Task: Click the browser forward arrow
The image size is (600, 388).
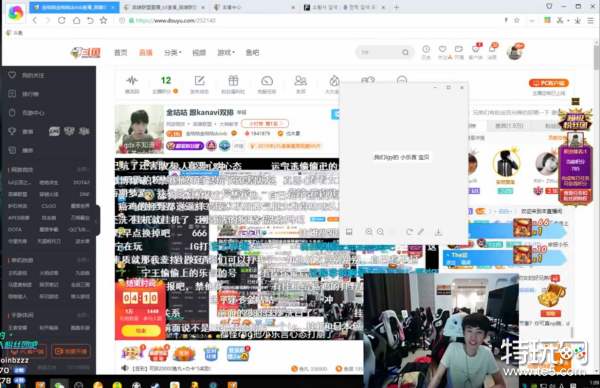Action: [x=47, y=20]
